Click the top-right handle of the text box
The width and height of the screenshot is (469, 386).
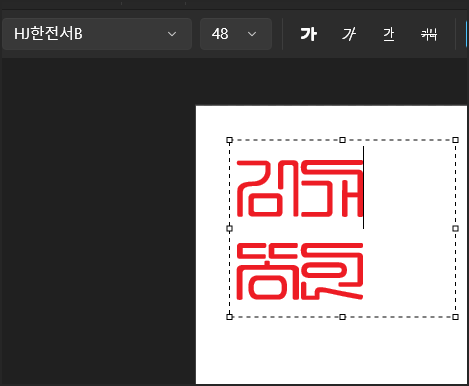pyautogui.click(x=455, y=140)
